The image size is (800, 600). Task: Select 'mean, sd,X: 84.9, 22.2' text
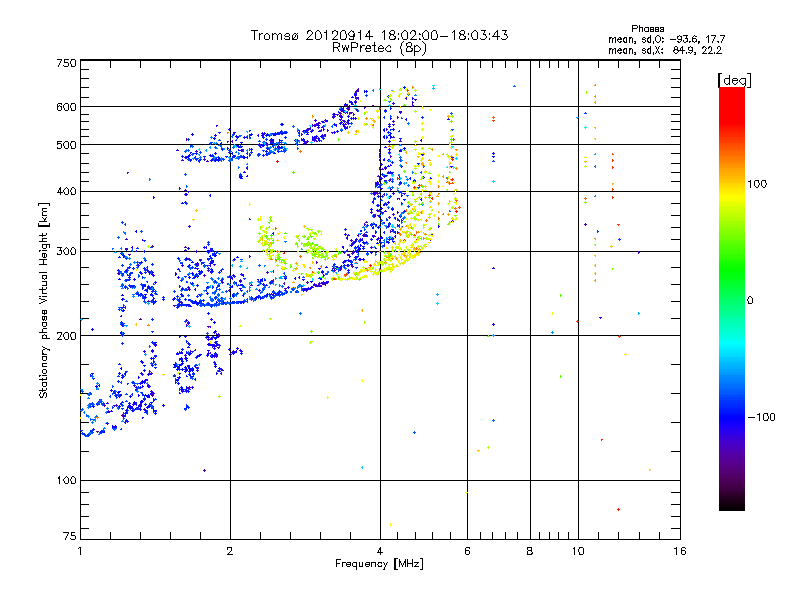point(665,50)
